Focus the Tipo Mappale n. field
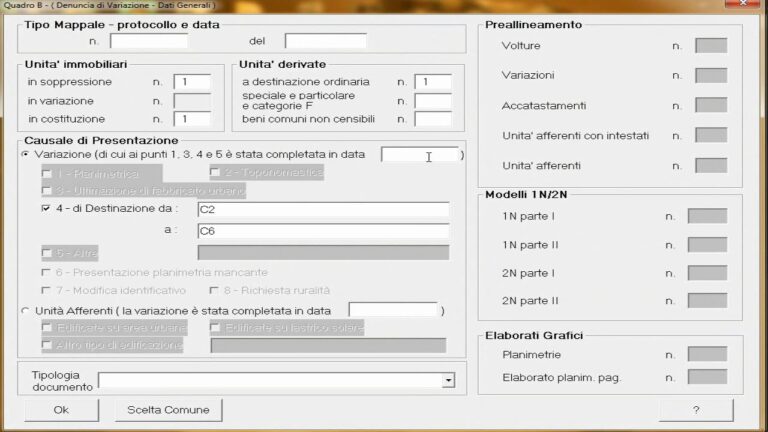The image size is (768, 432). pos(149,41)
